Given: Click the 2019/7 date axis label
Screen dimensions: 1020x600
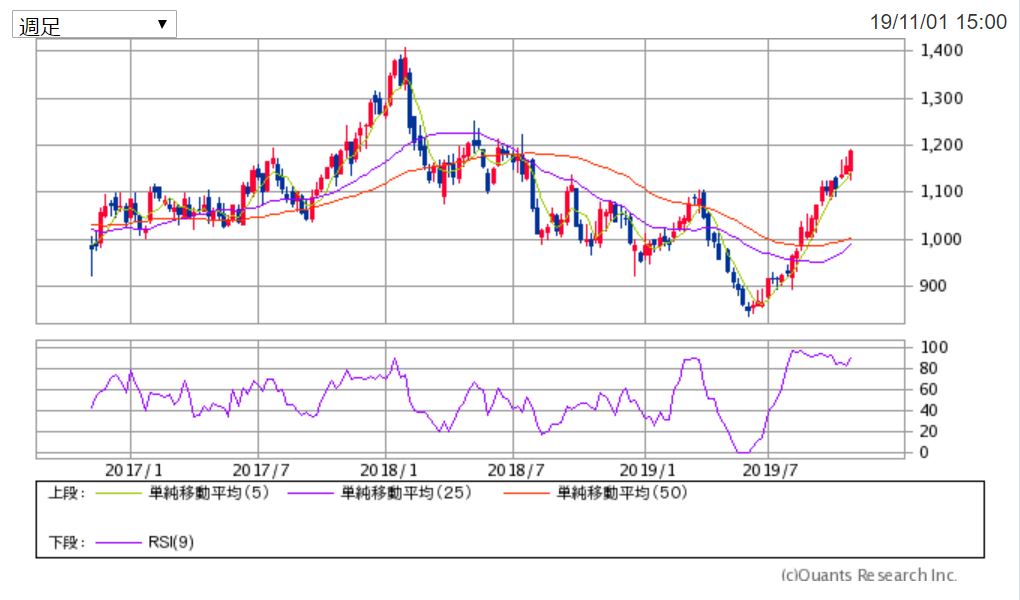Looking at the screenshot, I should tap(770, 470).
